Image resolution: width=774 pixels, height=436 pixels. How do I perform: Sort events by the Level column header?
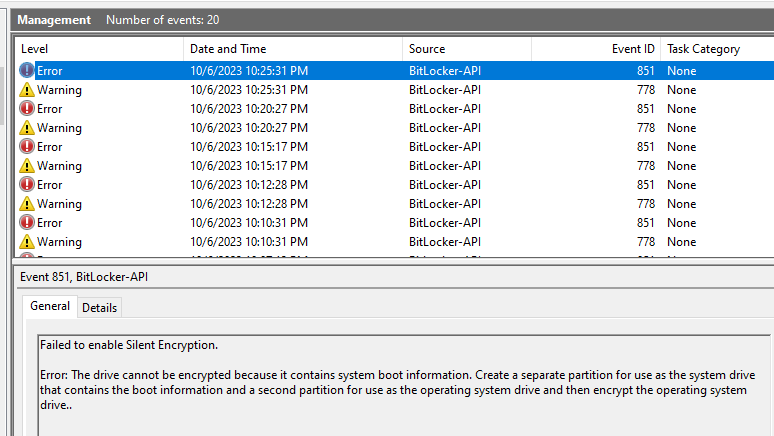point(98,49)
